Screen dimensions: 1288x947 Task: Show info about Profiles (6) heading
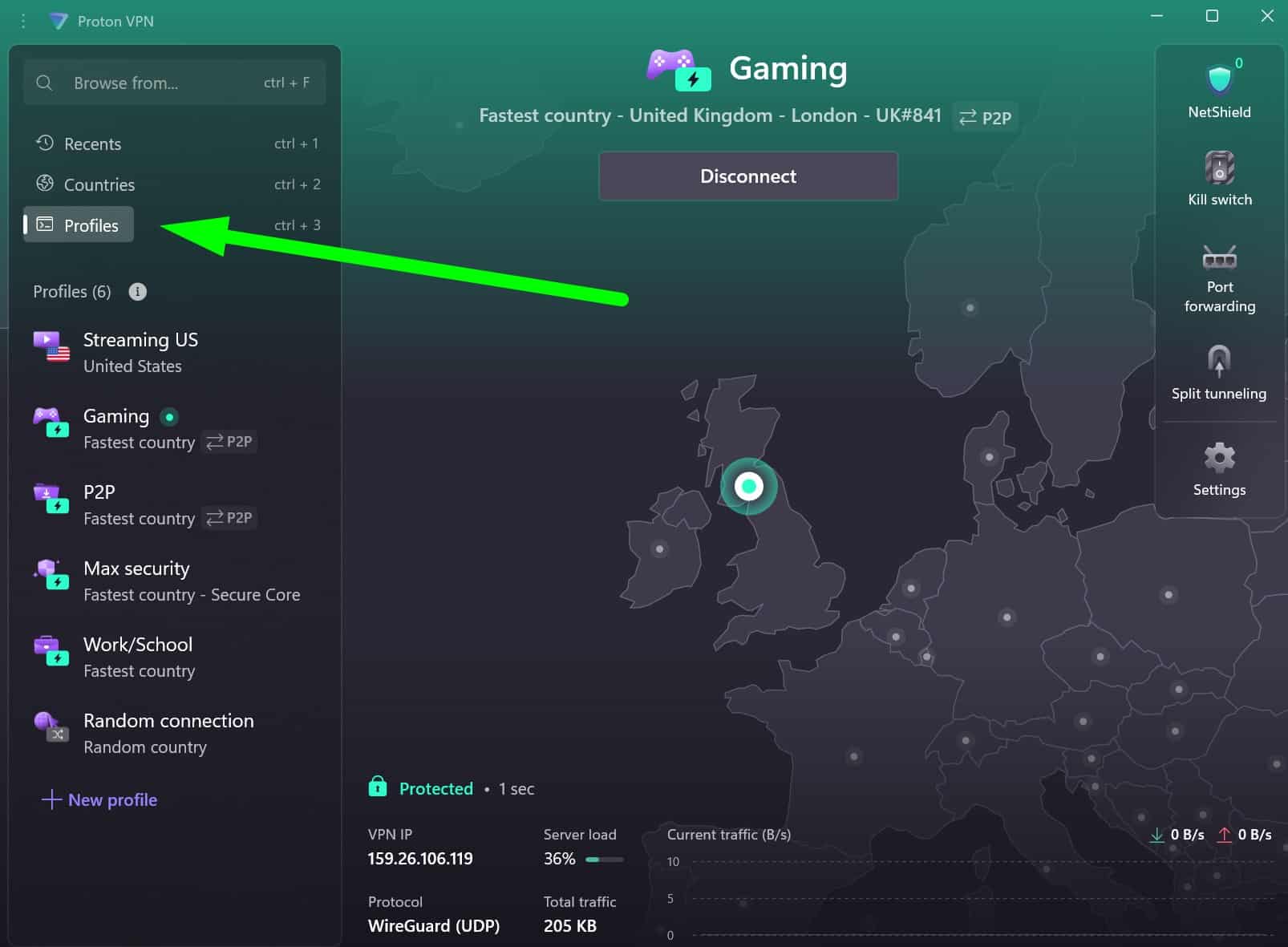coord(138,292)
